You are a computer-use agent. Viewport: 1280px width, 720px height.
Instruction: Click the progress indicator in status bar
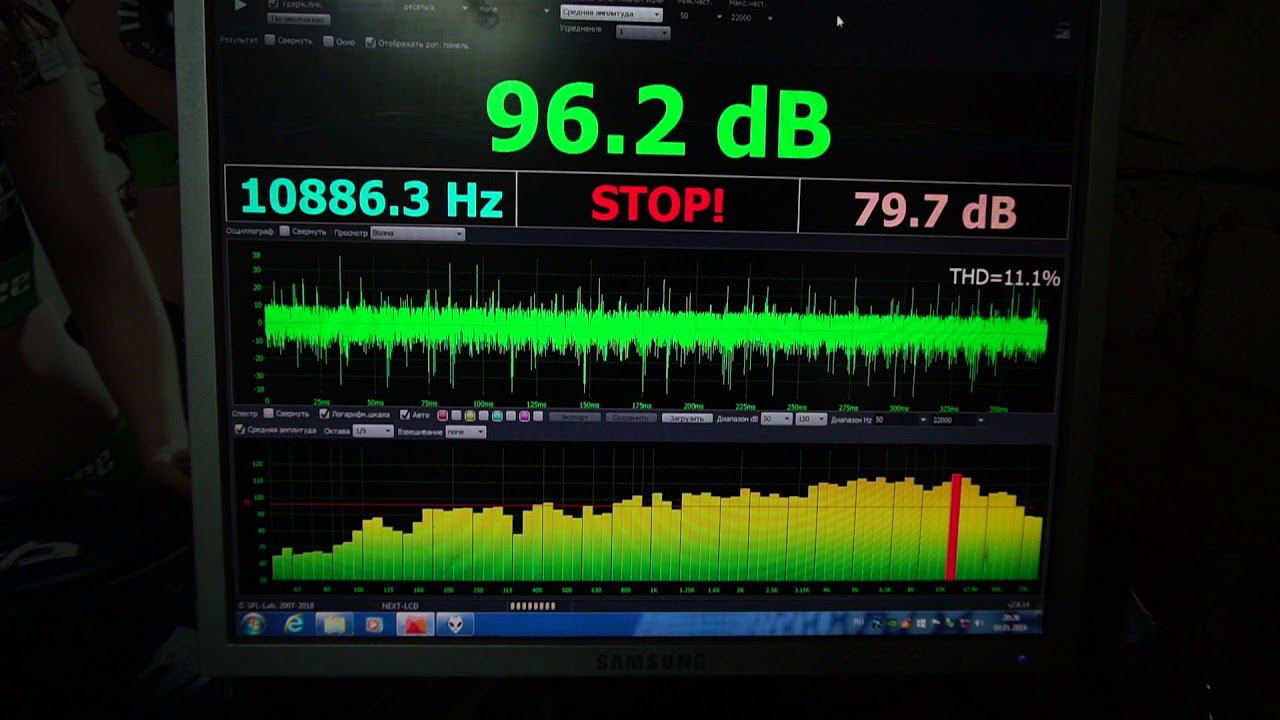click(533, 606)
